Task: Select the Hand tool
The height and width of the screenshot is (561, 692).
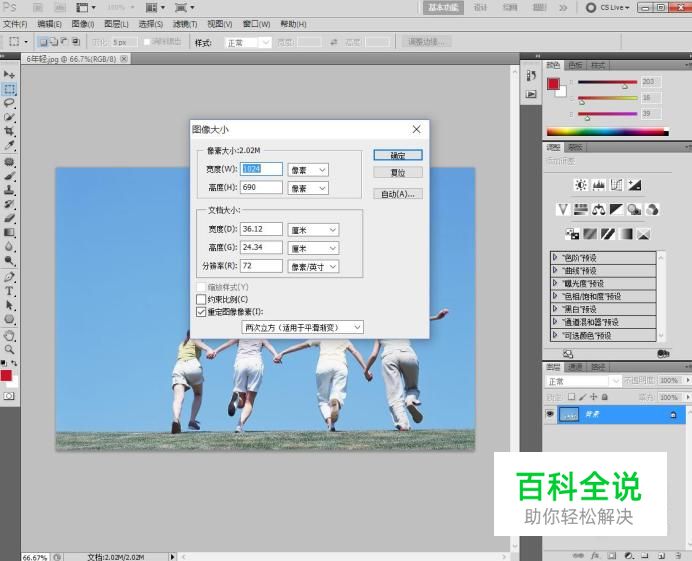Action: [x=9, y=336]
